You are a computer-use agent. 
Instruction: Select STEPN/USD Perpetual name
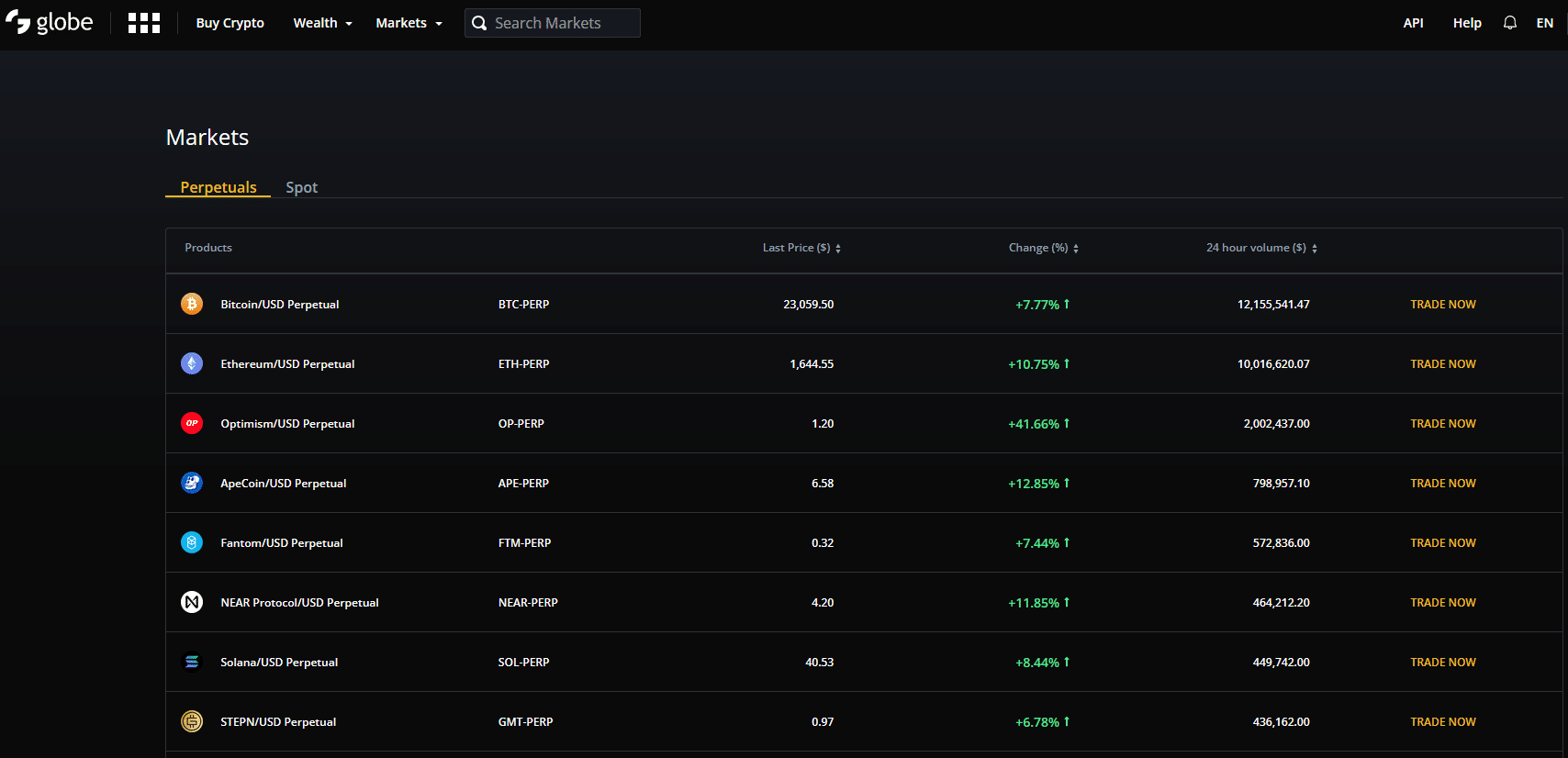coord(278,721)
